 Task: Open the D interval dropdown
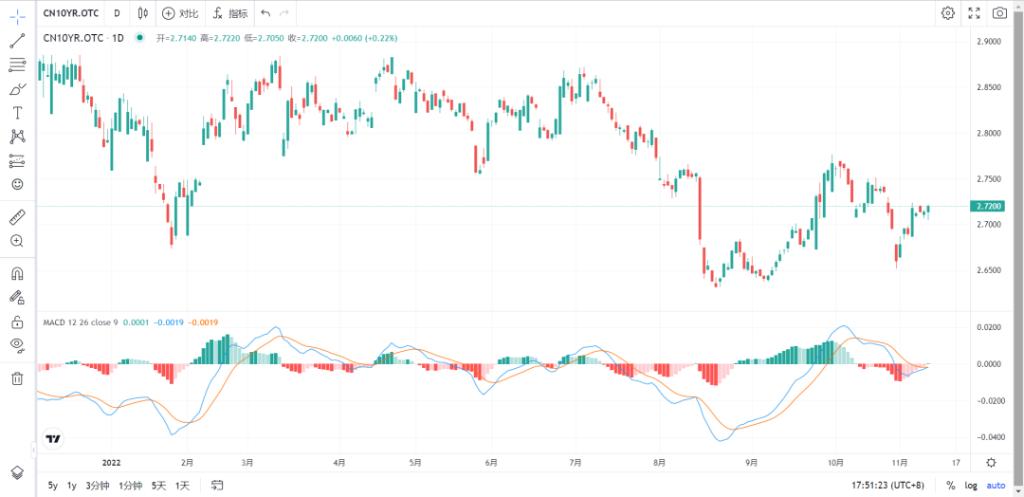pyautogui.click(x=117, y=13)
